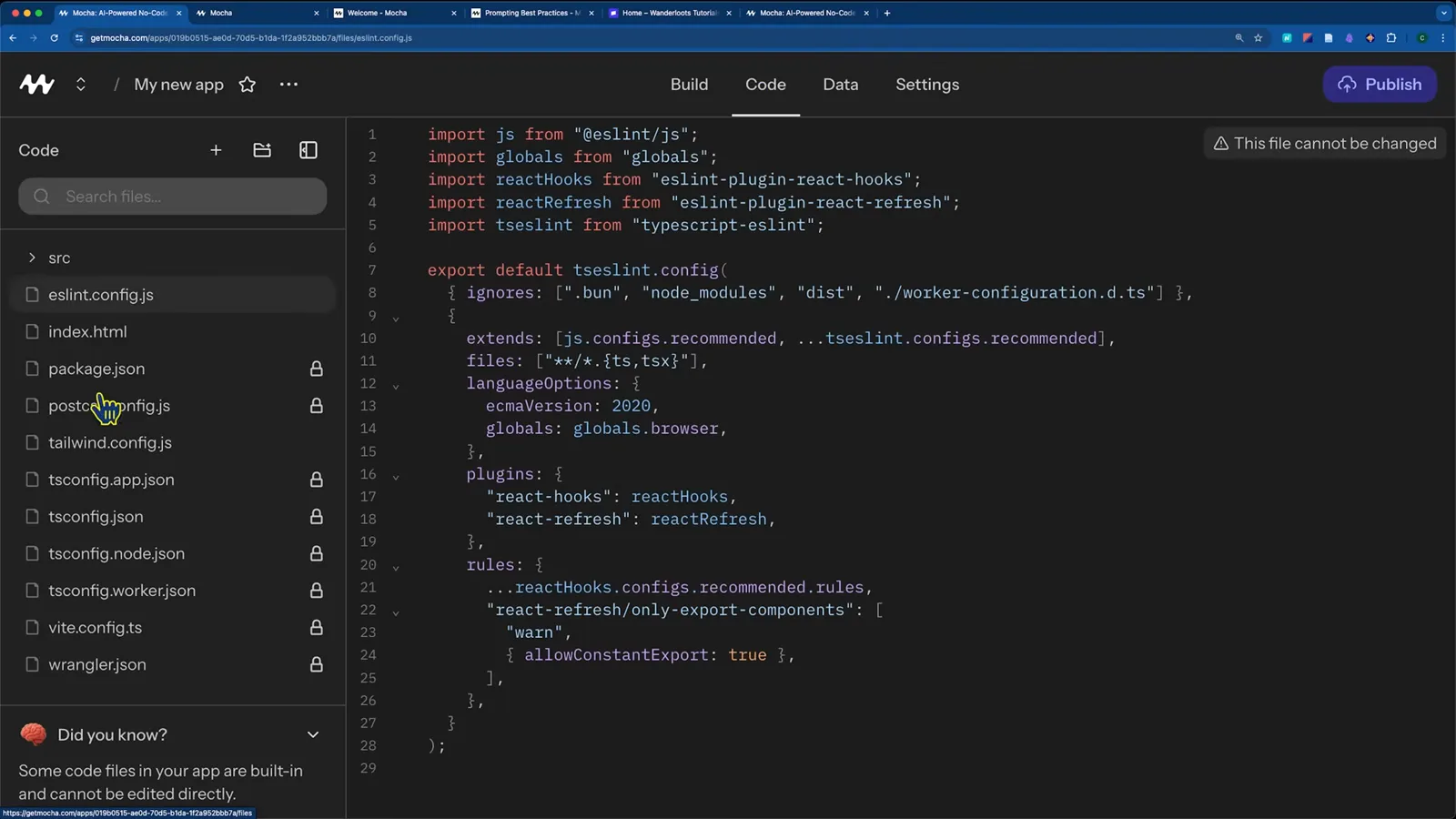Open tailwind.config.js file
The height and width of the screenshot is (819, 1456).
[172, 442]
